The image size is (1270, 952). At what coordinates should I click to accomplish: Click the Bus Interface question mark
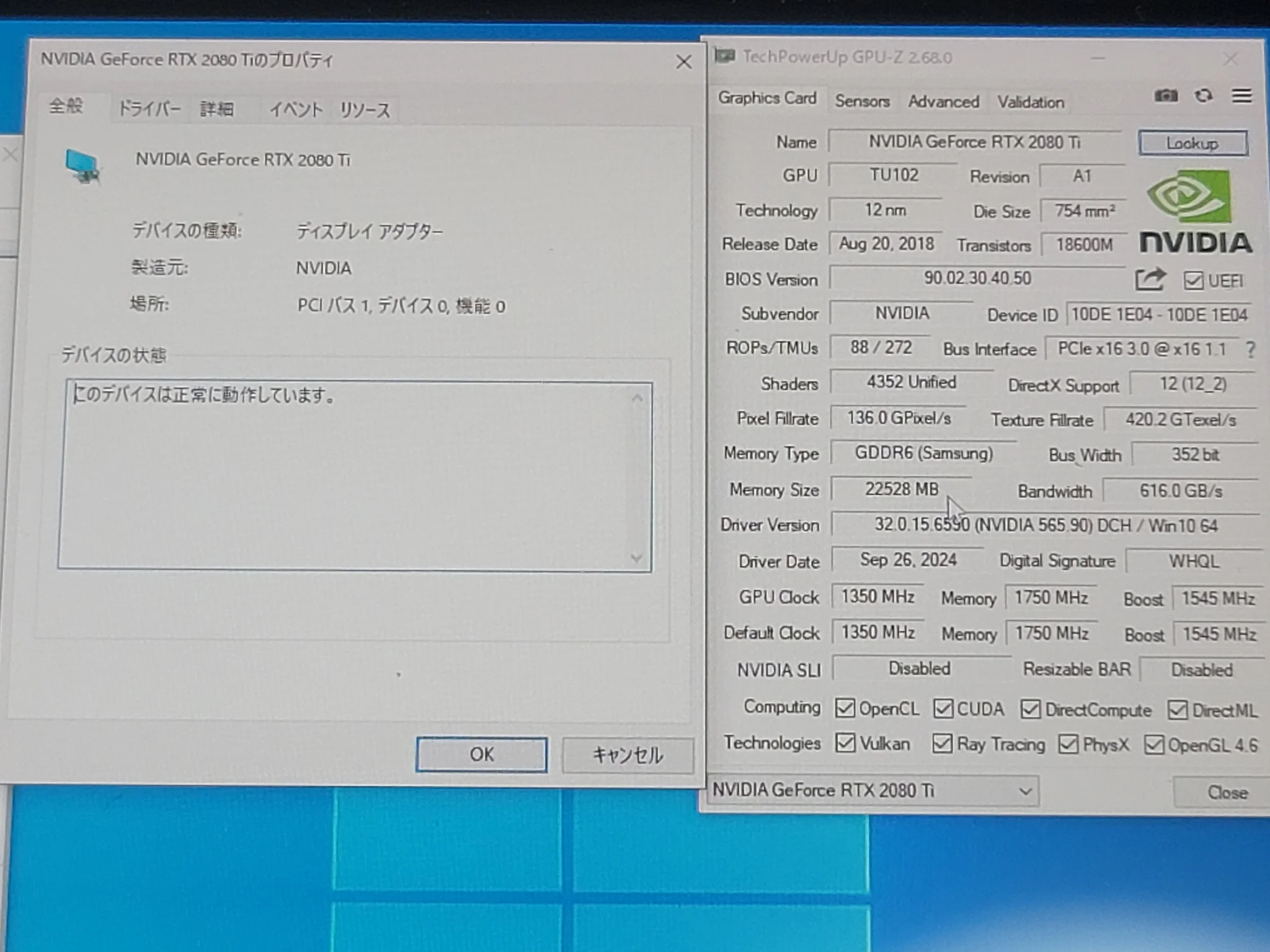pos(1250,350)
